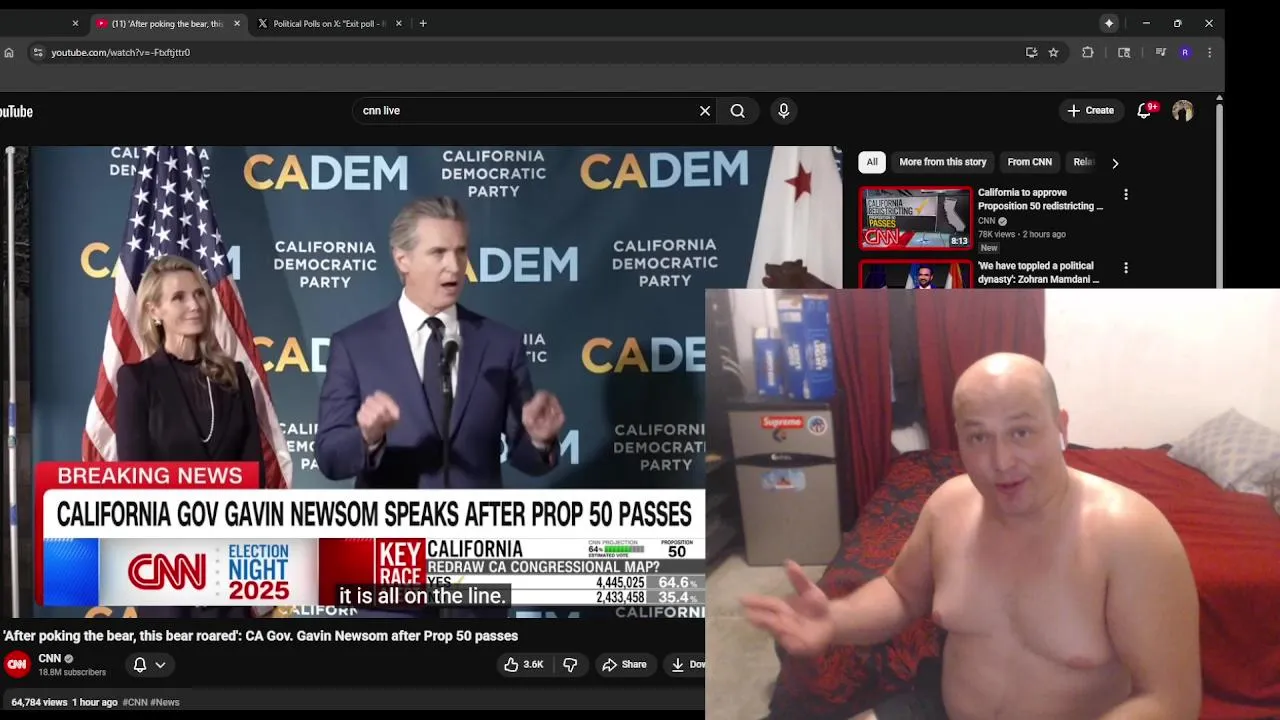
Task: Open 'California to approve Proposition 50' title
Action: point(1040,199)
